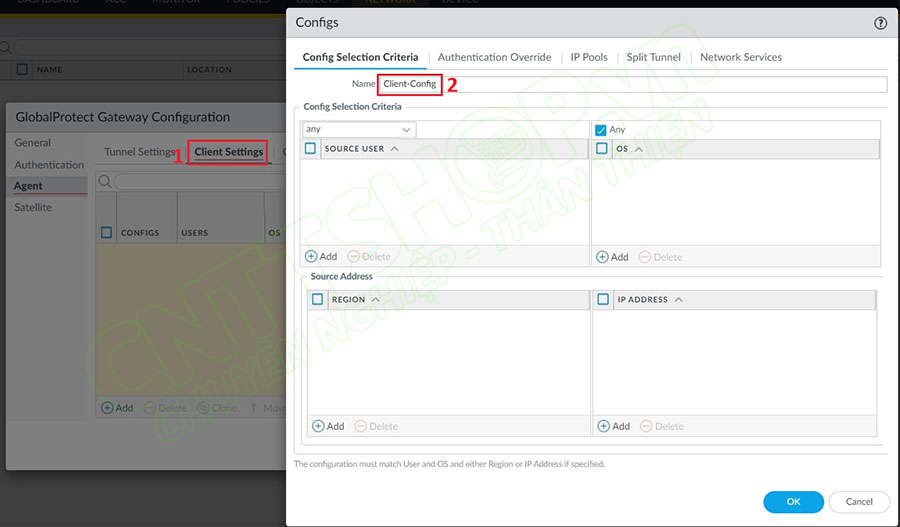This screenshot has width=900, height=527.
Task: Select Authentication in Gateway Configuration sidebar
Action: pyautogui.click(x=49, y=165)
